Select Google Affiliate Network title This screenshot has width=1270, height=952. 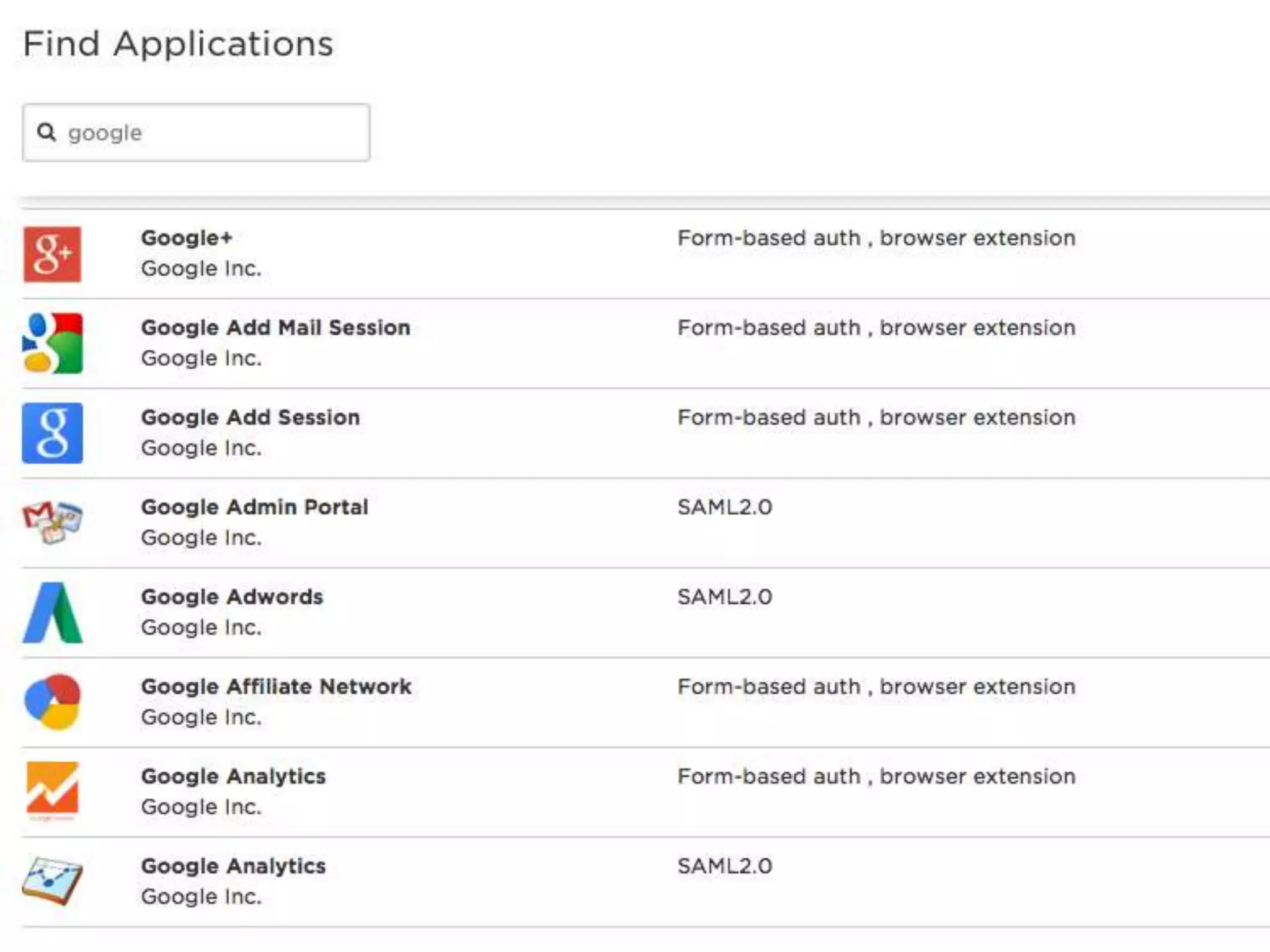click(x=276, y=687)
